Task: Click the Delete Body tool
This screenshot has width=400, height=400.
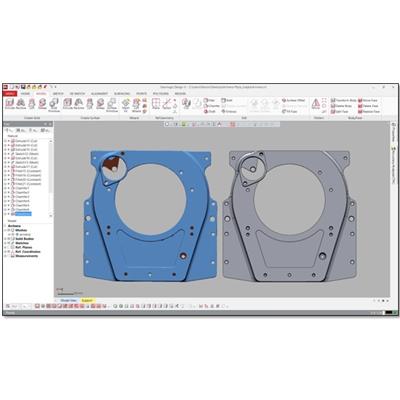Action: 341,106
